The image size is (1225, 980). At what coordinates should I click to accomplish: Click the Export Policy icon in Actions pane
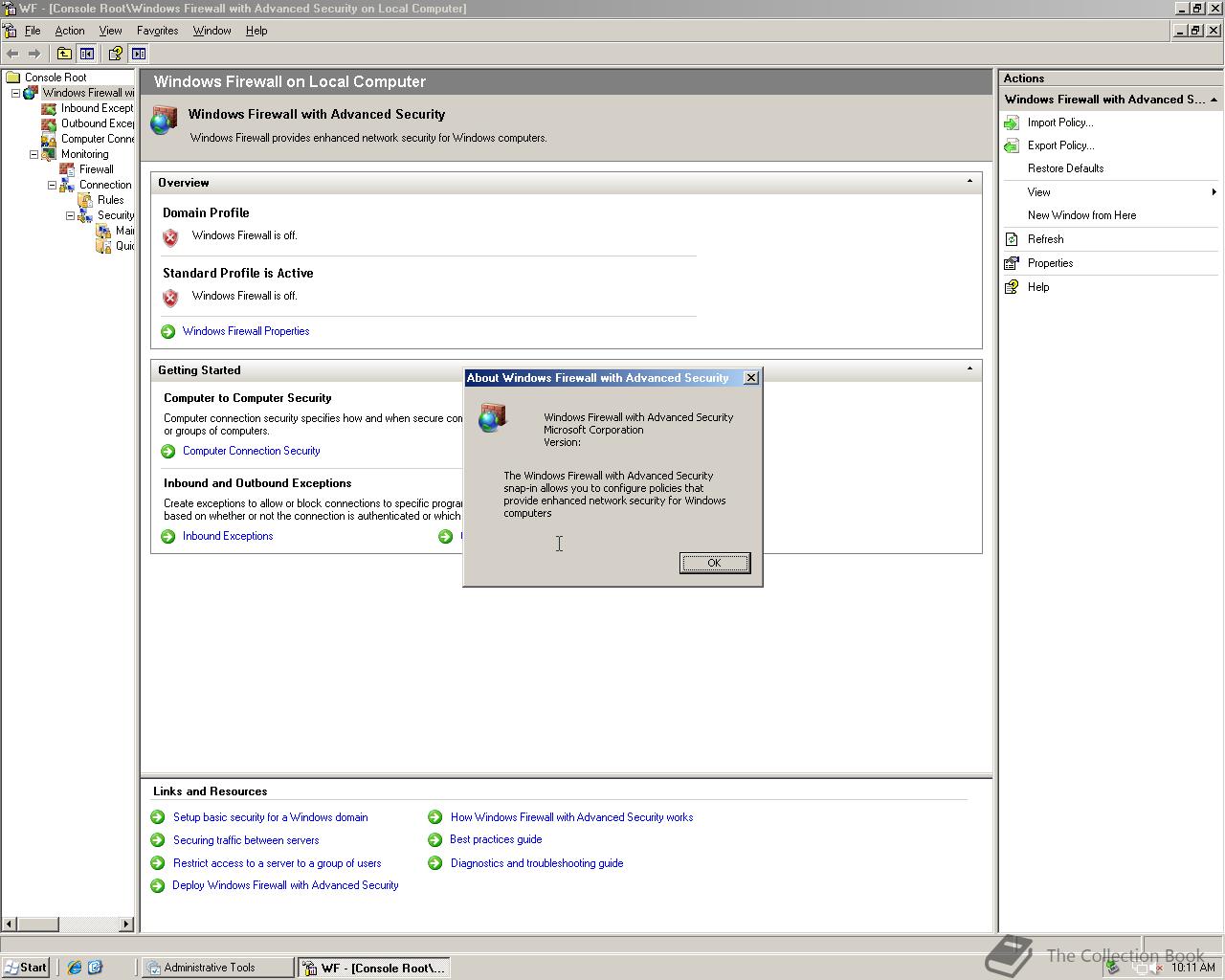click(x=1012, y=145)
